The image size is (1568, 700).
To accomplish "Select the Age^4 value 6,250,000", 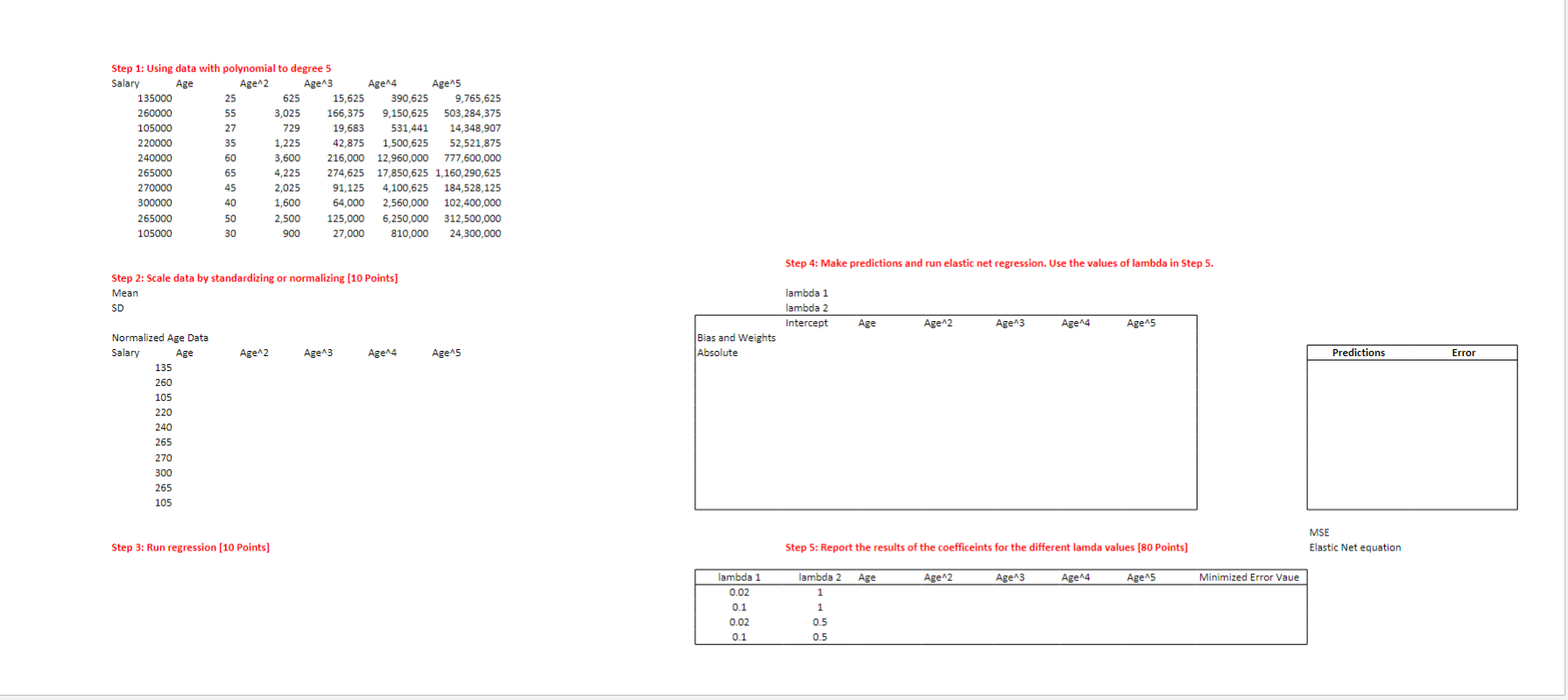I will (x=405, y=218).
